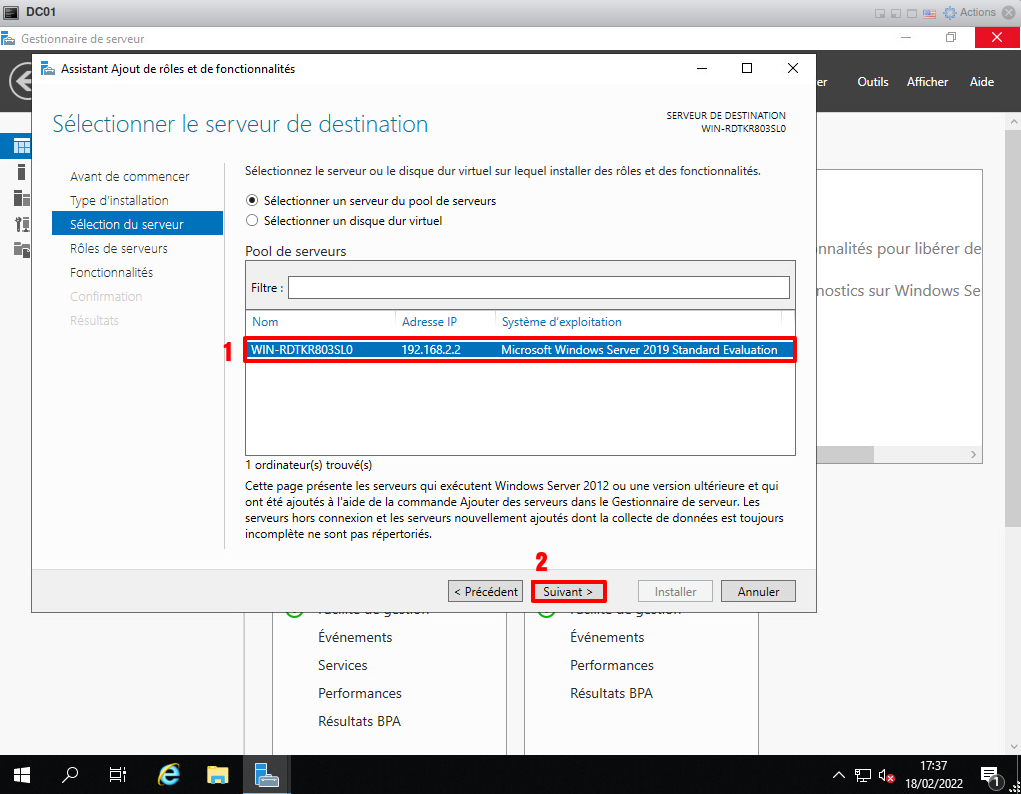Click the 'Suivant >' button
This screenshot has height=794, width=1021.
pos(568,591)
